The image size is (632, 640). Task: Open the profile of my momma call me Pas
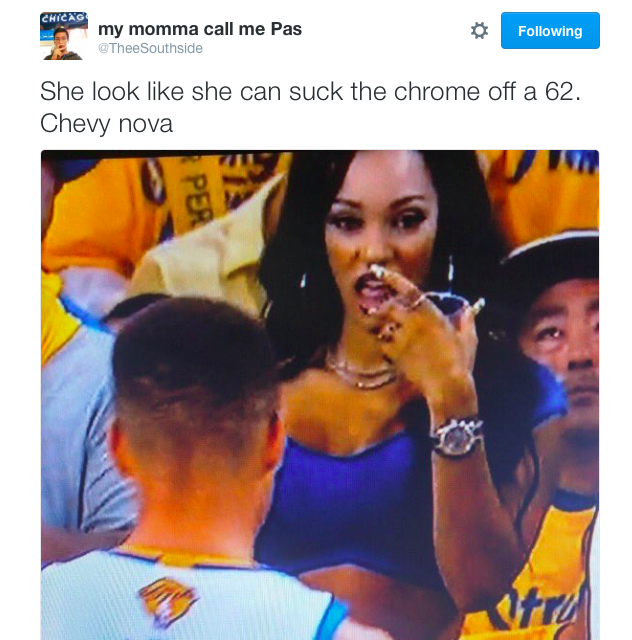tap(200, 29)
